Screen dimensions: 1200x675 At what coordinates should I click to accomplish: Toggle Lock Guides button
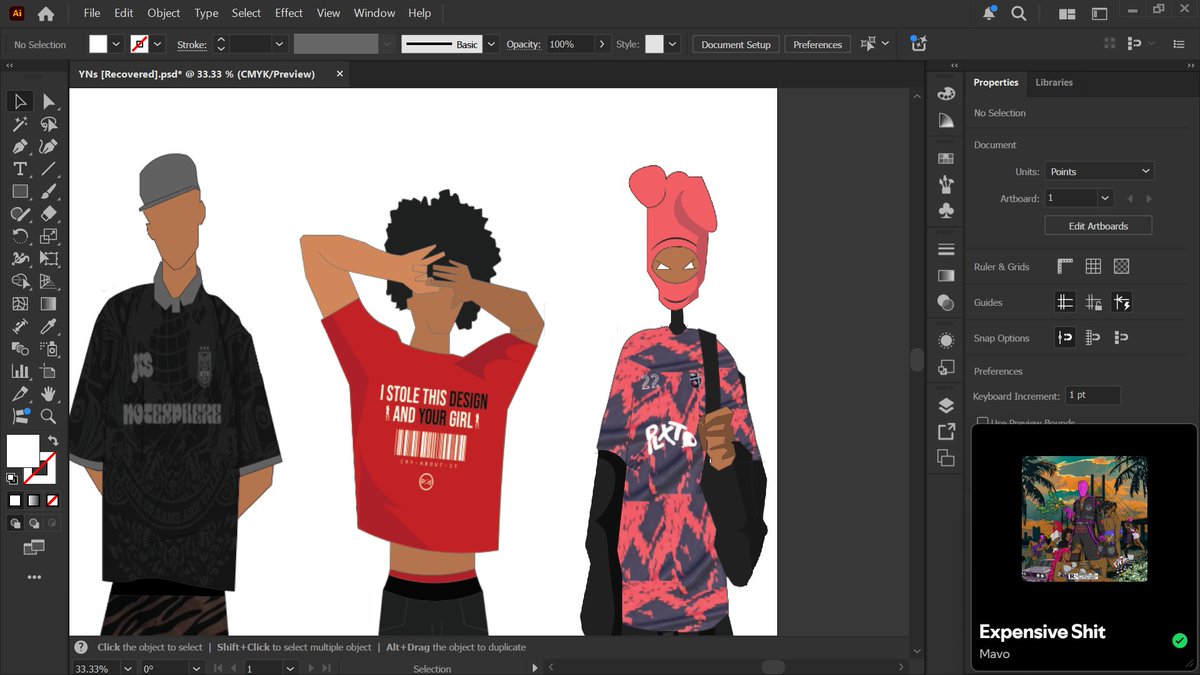pyautogui.click(x=1093, y=302)
